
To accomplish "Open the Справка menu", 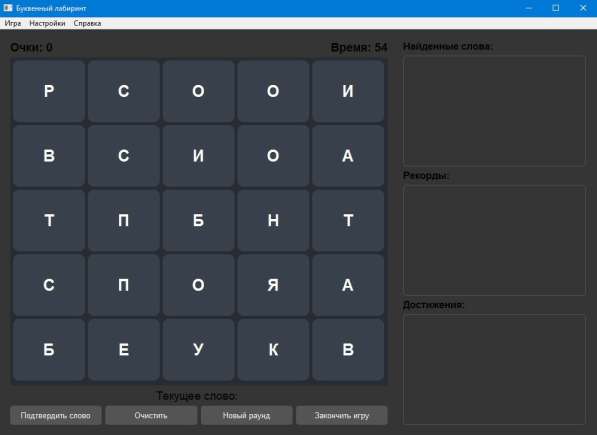I will click(87, 23).
